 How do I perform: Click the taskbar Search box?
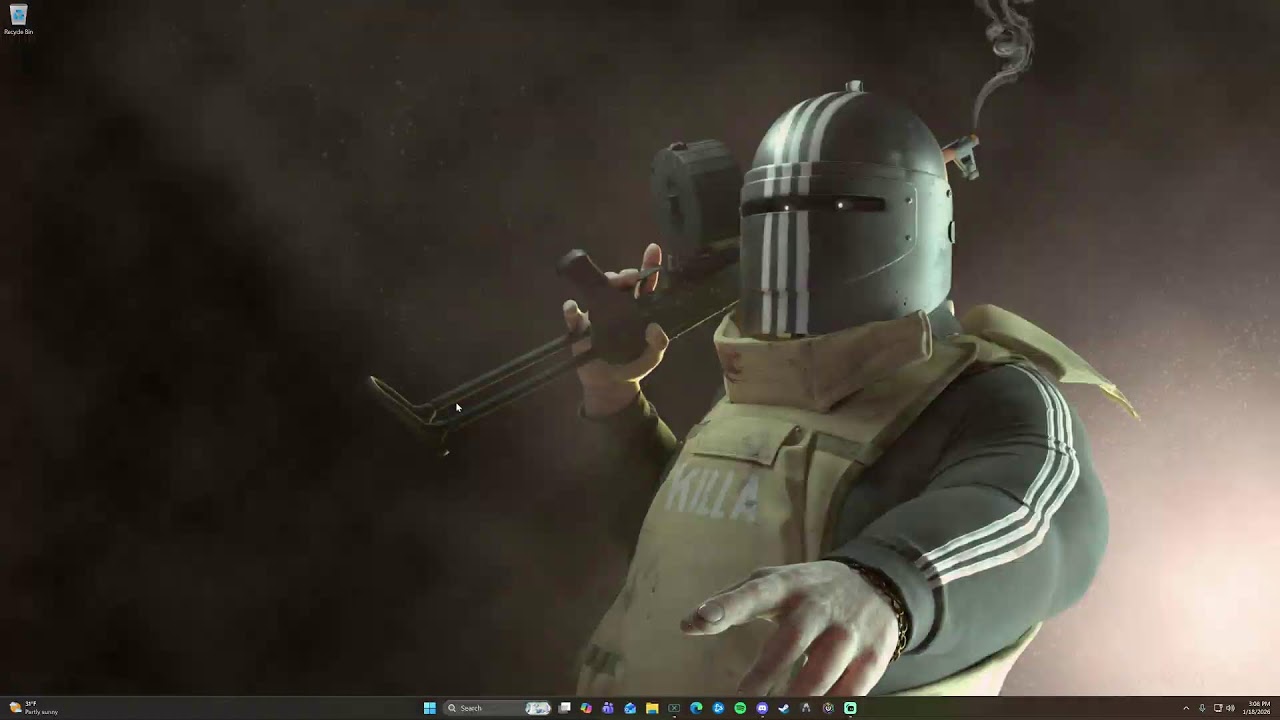click(x=497, y=708)
